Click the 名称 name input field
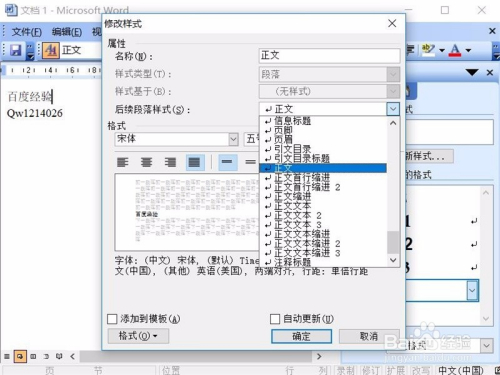Screen dimensions: 500x375 pyautogui.click(x=329, y=55)
